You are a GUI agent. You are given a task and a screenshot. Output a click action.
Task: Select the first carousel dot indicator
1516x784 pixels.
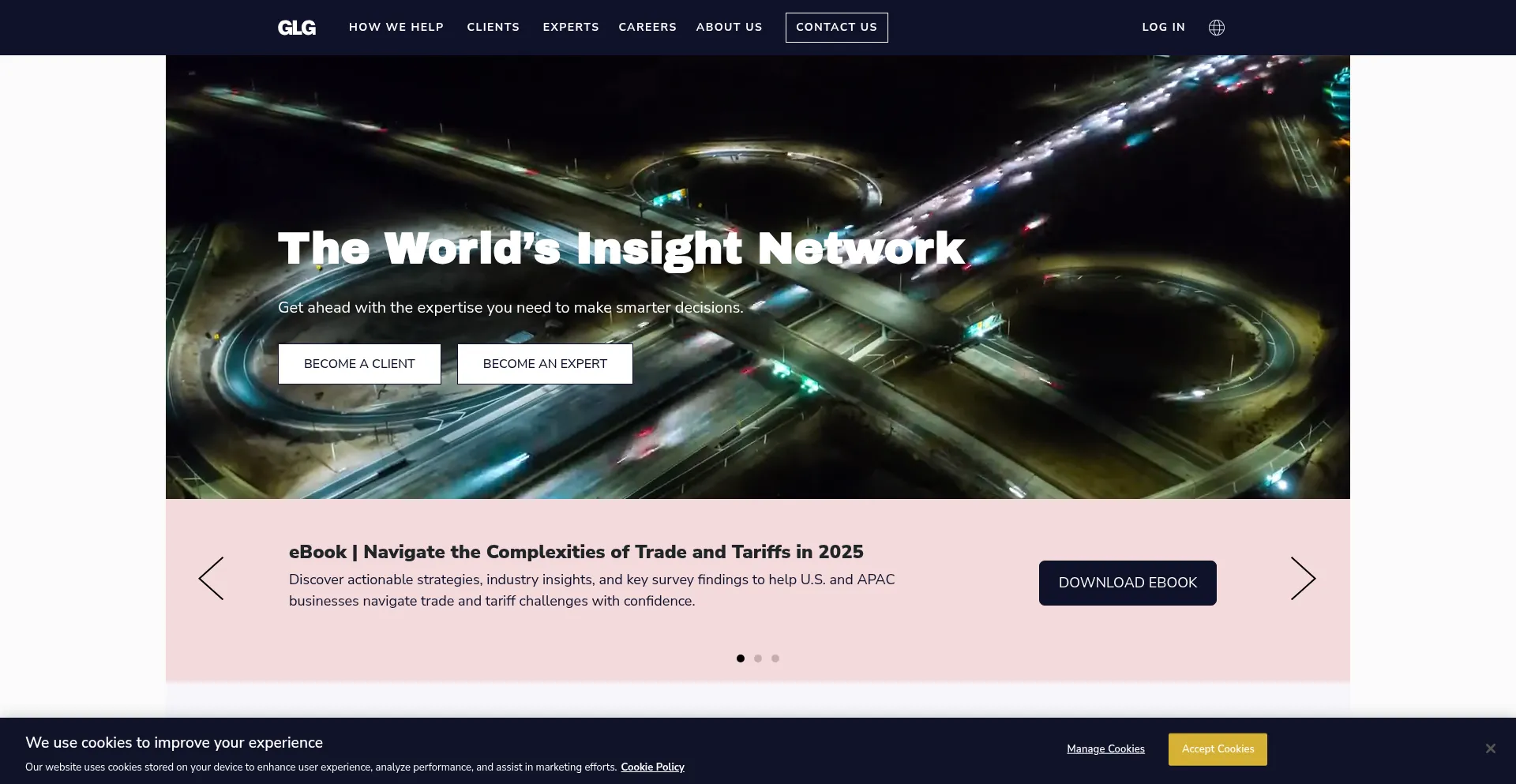pyautogui.click(x=740, y=658)
